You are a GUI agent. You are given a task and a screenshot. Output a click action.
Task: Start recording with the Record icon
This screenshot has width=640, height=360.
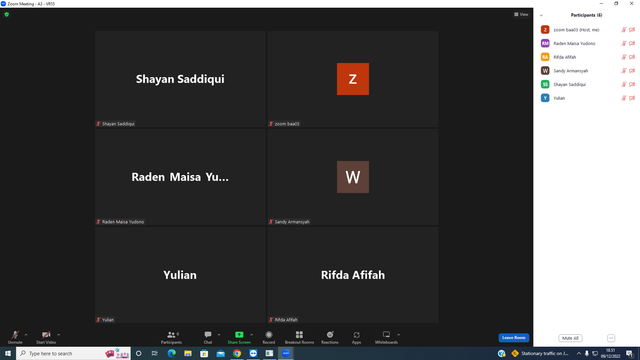(269, 335)
